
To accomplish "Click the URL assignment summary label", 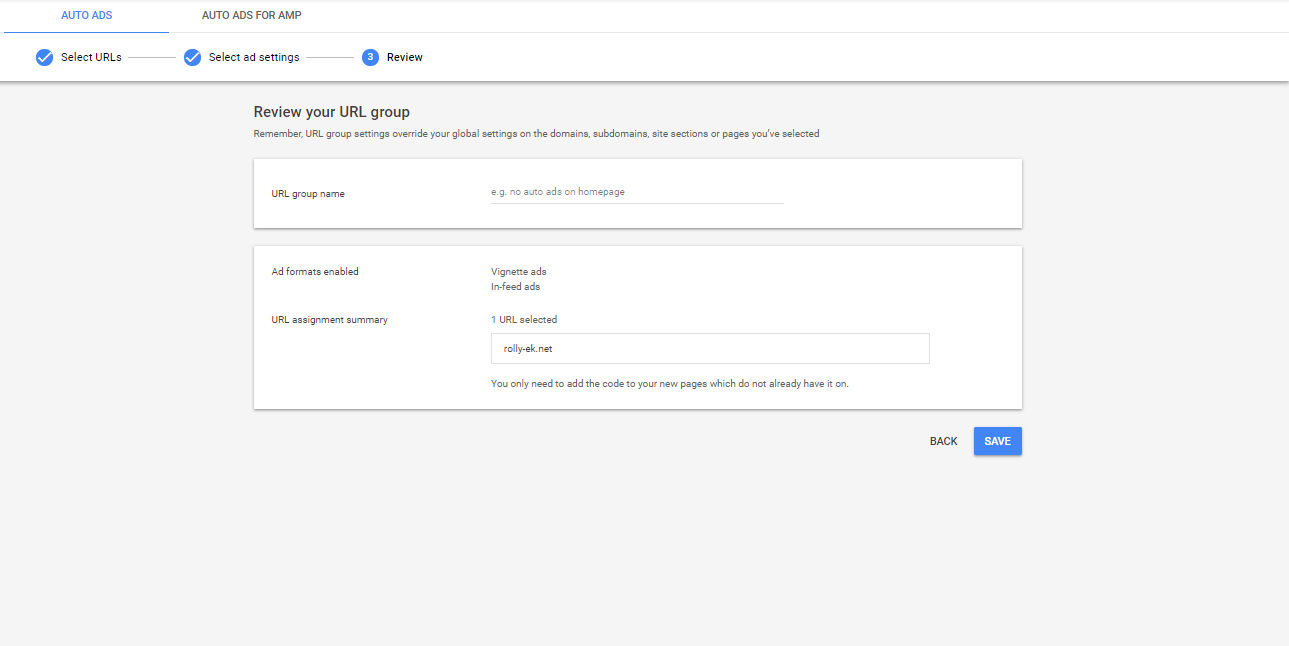I will coord(329,319).
